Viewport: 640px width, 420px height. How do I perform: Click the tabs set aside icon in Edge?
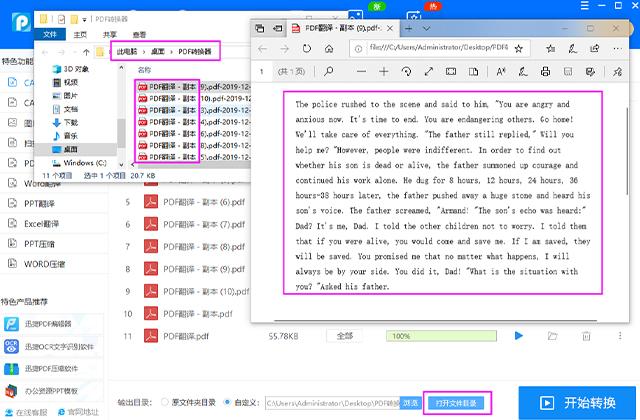click(x=260, y=28)
